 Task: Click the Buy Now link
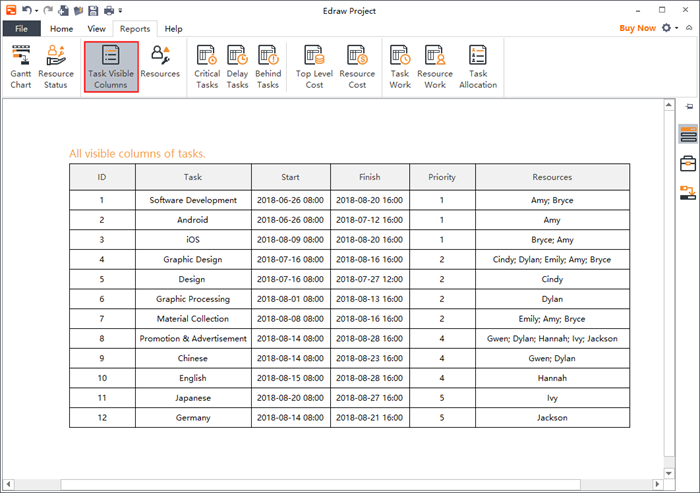637,28
